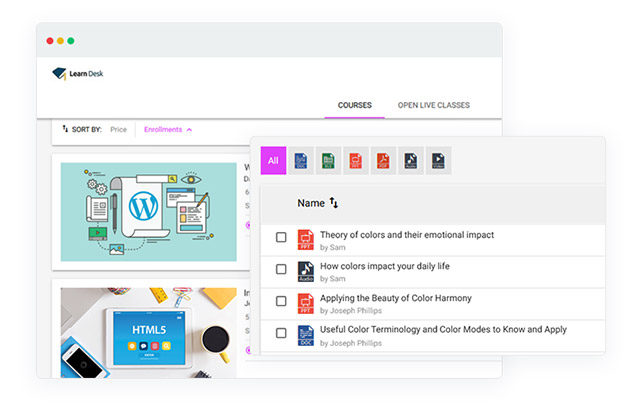The image size is (640, 410).
Task: Check the box for Applying the Beauty file
Action: pos(281,301)
